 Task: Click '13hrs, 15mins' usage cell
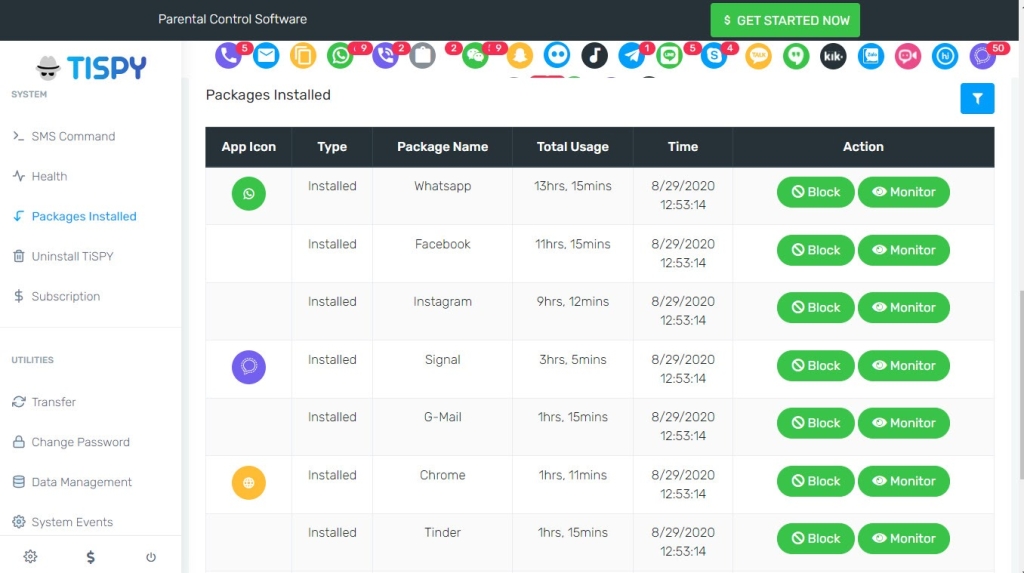pyautogui.click(x=573, y=186)
